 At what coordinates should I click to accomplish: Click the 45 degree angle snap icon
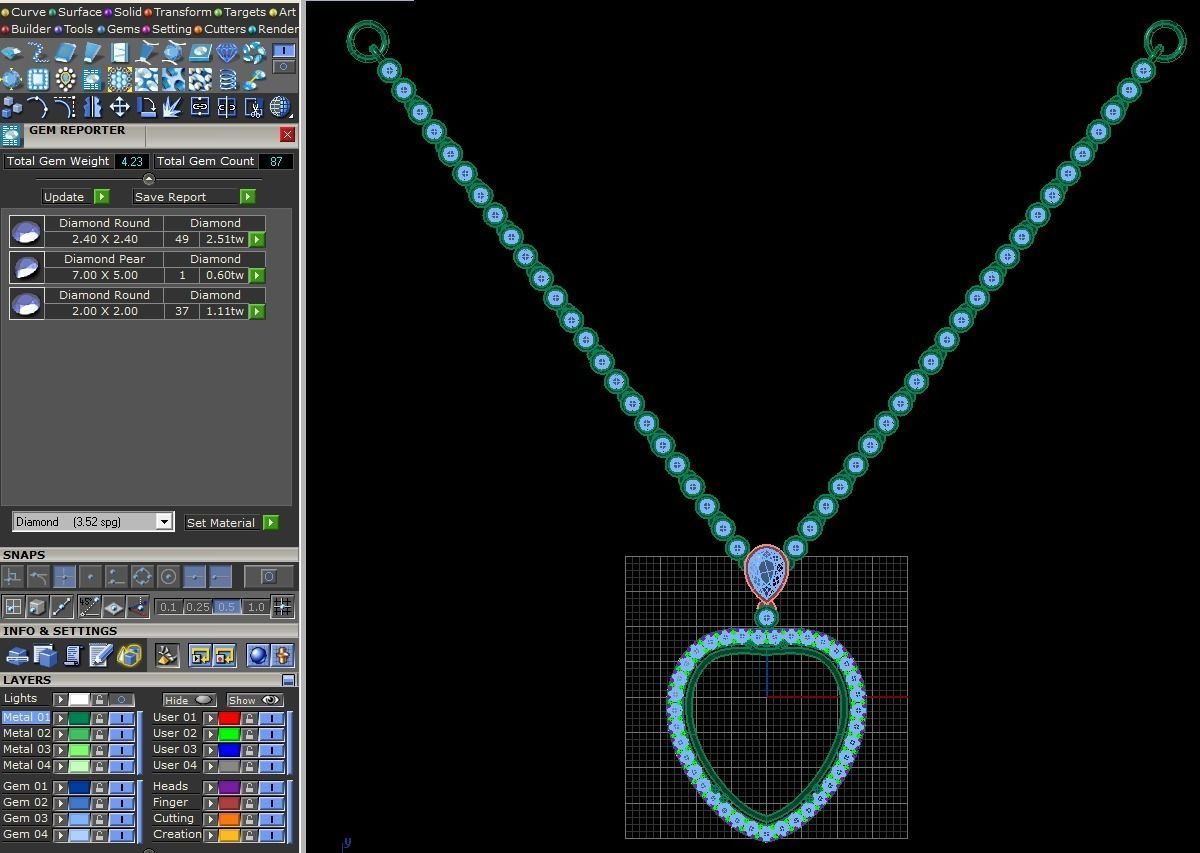pos(89,606)
